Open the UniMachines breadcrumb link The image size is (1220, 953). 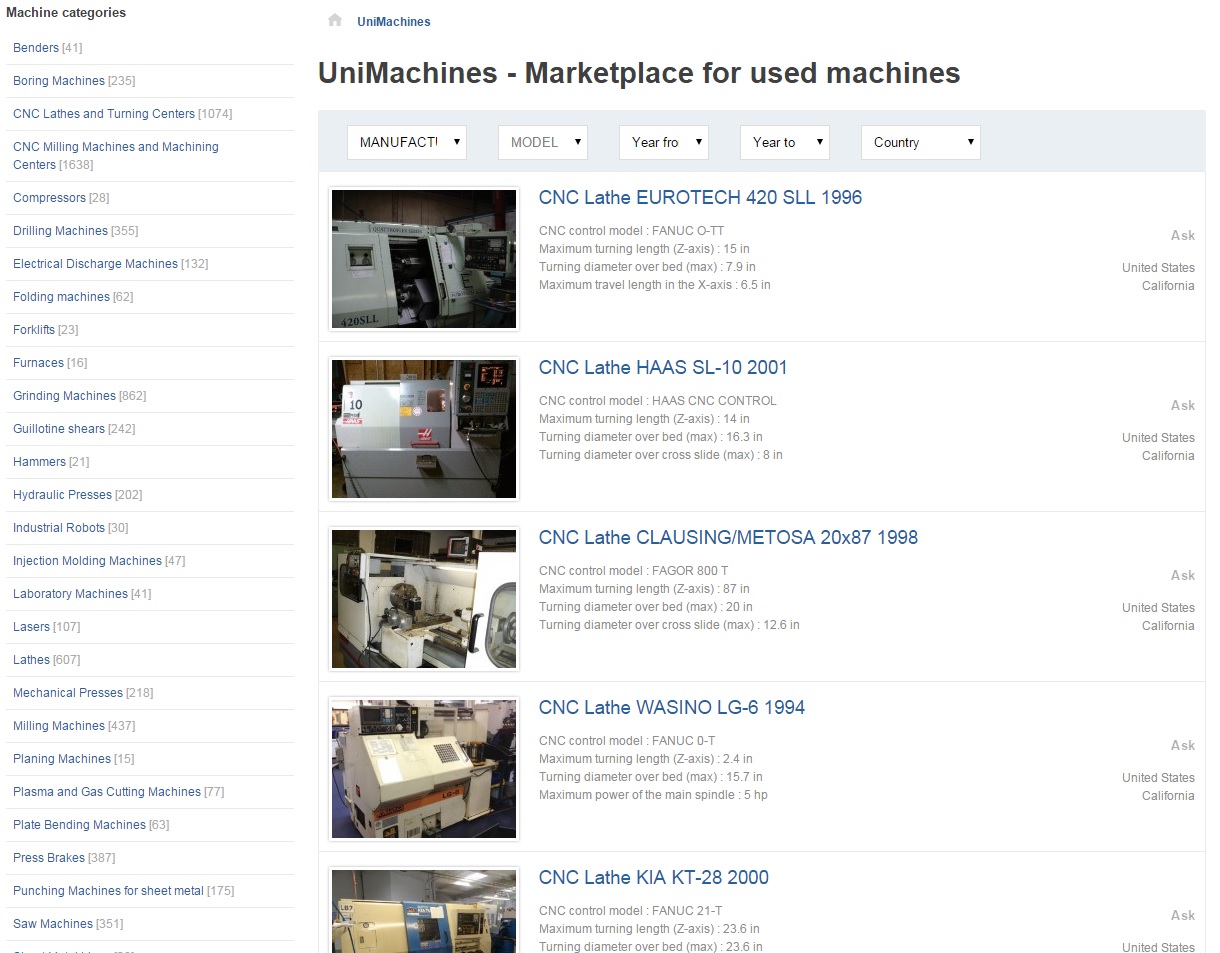[394, 21]
